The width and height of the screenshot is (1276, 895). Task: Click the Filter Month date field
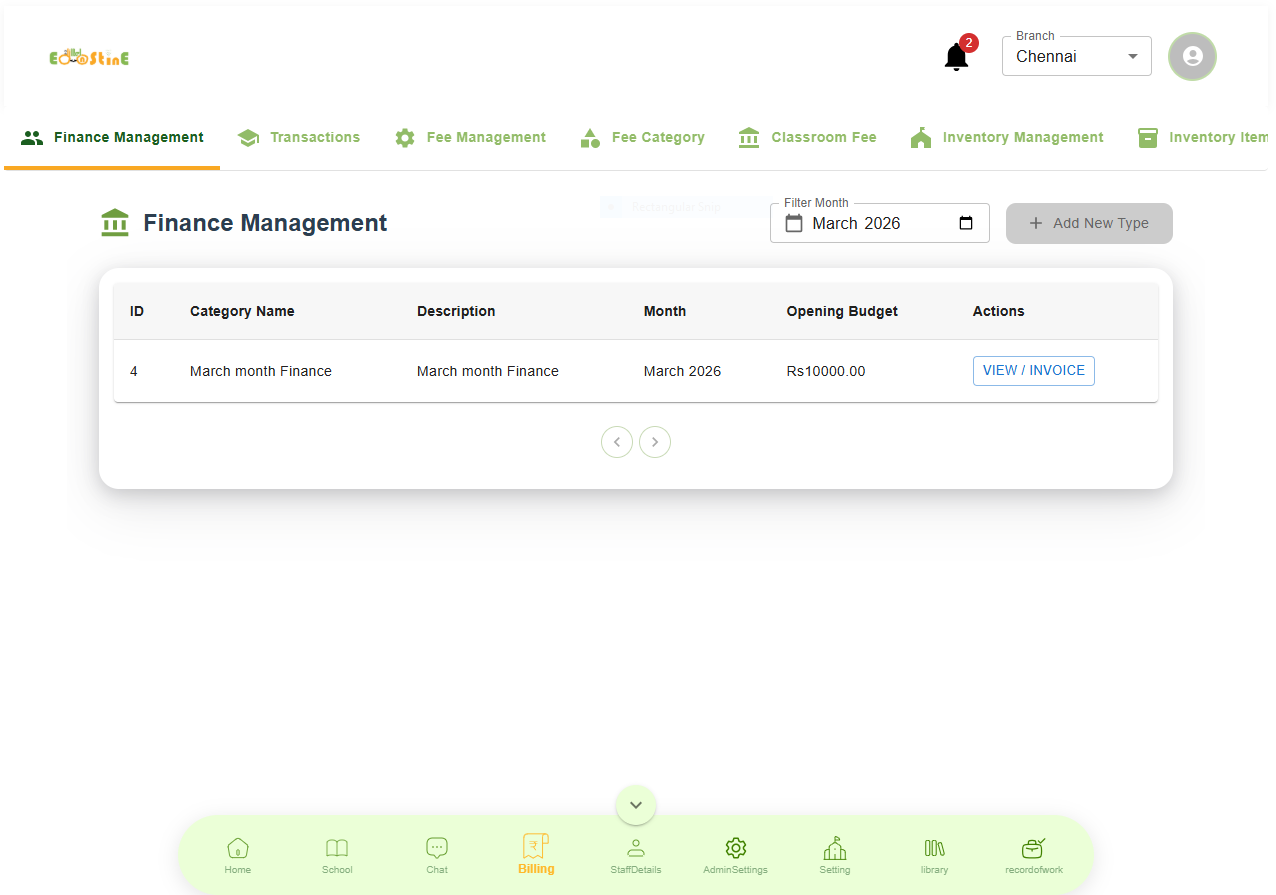click(x=870, y=223)
